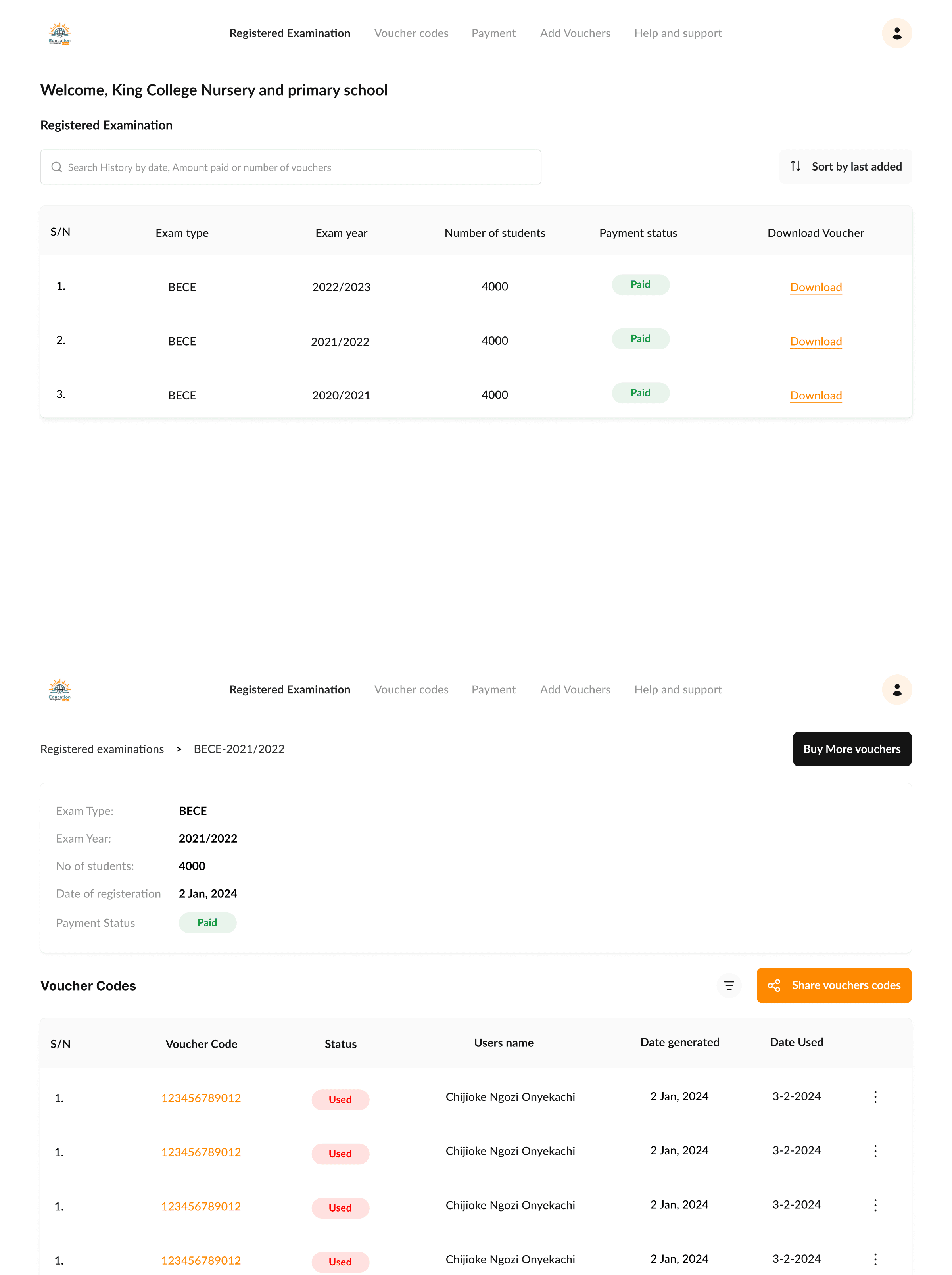The width and height of the screenshot is (952, 1275).
Task: Open three-dot menu for first voucher row
Action: [x=875, y=1096]
